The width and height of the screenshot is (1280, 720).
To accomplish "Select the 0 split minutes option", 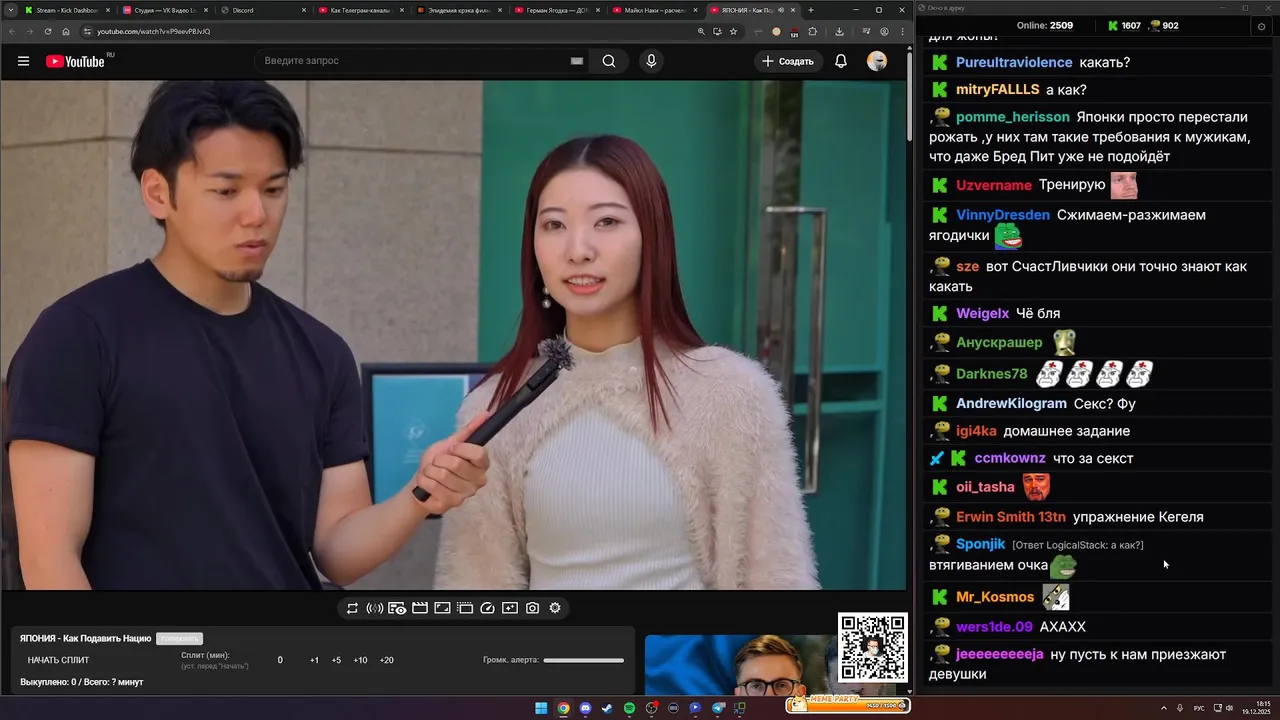I will click(x=280, y=660).
